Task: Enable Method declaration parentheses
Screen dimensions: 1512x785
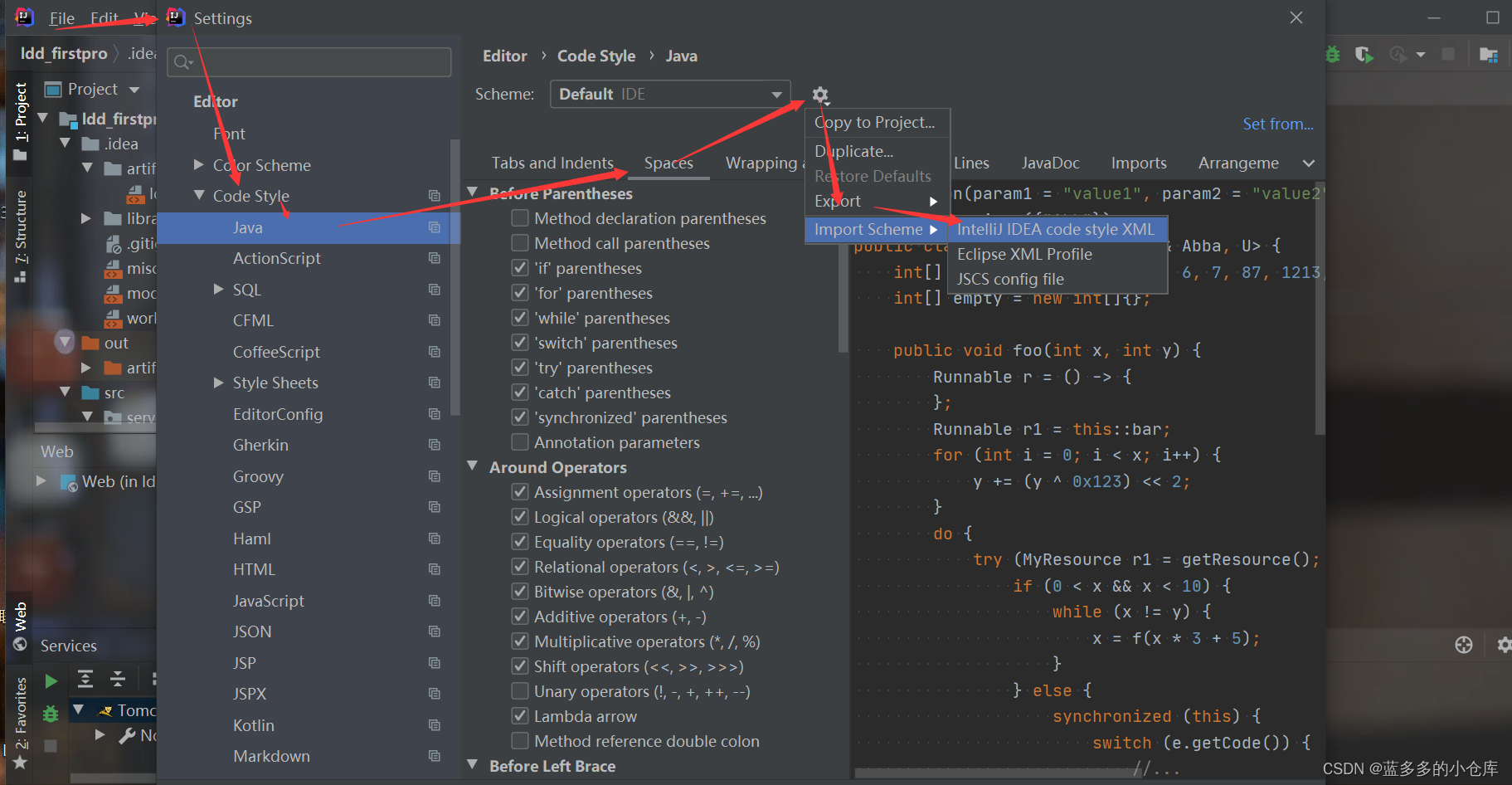Action: [520, 217]
